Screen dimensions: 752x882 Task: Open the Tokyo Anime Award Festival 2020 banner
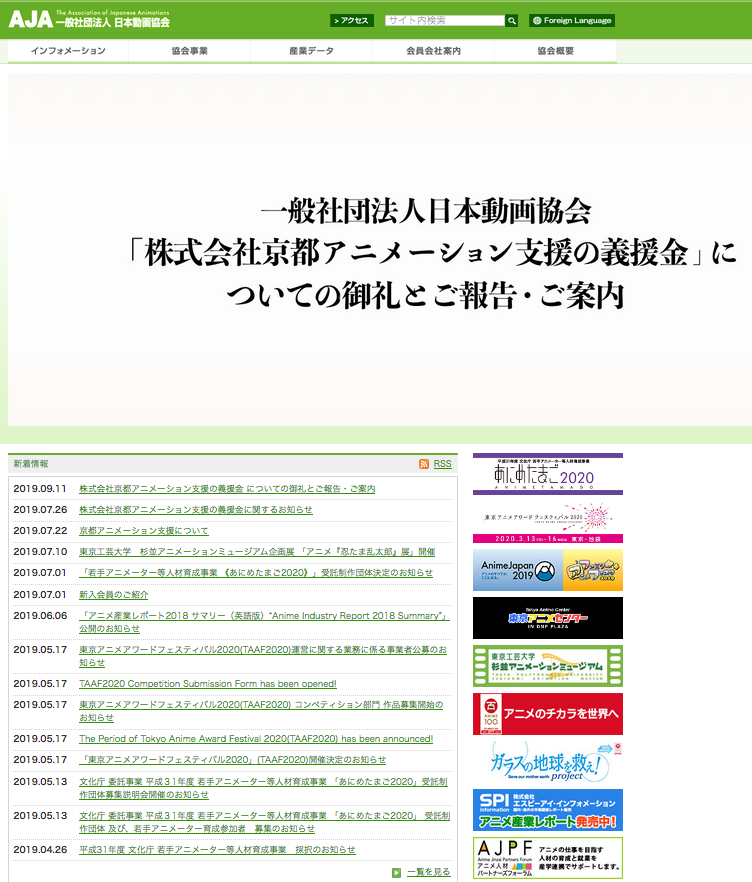pyautogui.click(x=548, y=522)
